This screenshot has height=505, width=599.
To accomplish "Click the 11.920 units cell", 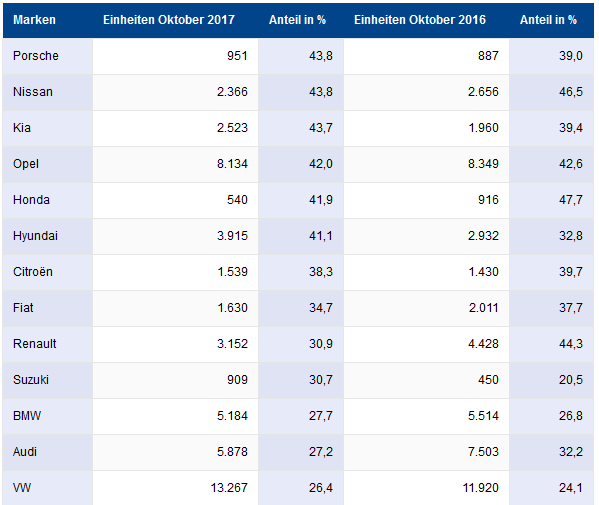I will point(427,488).
